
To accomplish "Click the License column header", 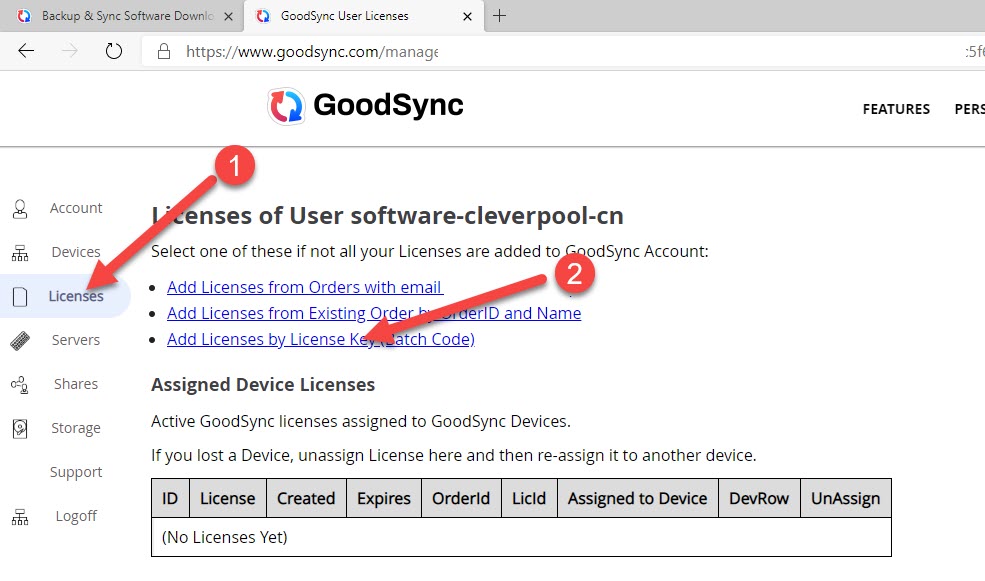I will pyautogui.click(x=227, y=498).
